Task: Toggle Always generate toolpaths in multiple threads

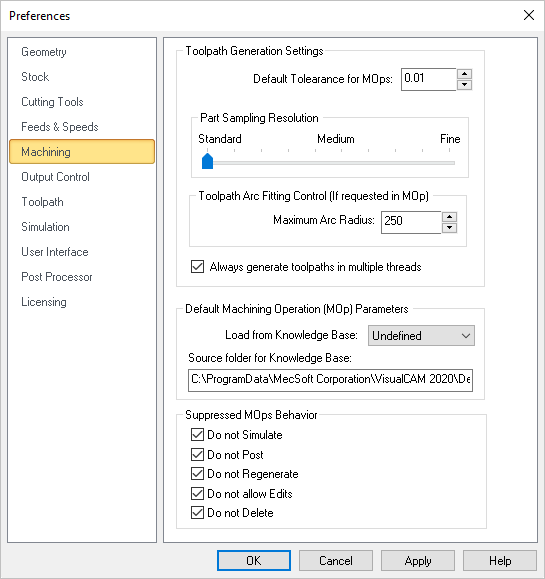Action: tap(198, 267)
